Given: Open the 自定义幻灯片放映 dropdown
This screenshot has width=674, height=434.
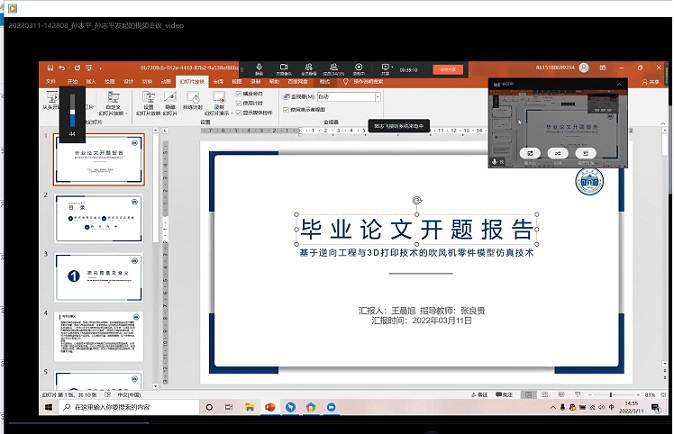Looking at the screenshot, I should click(x=113, y=104).
